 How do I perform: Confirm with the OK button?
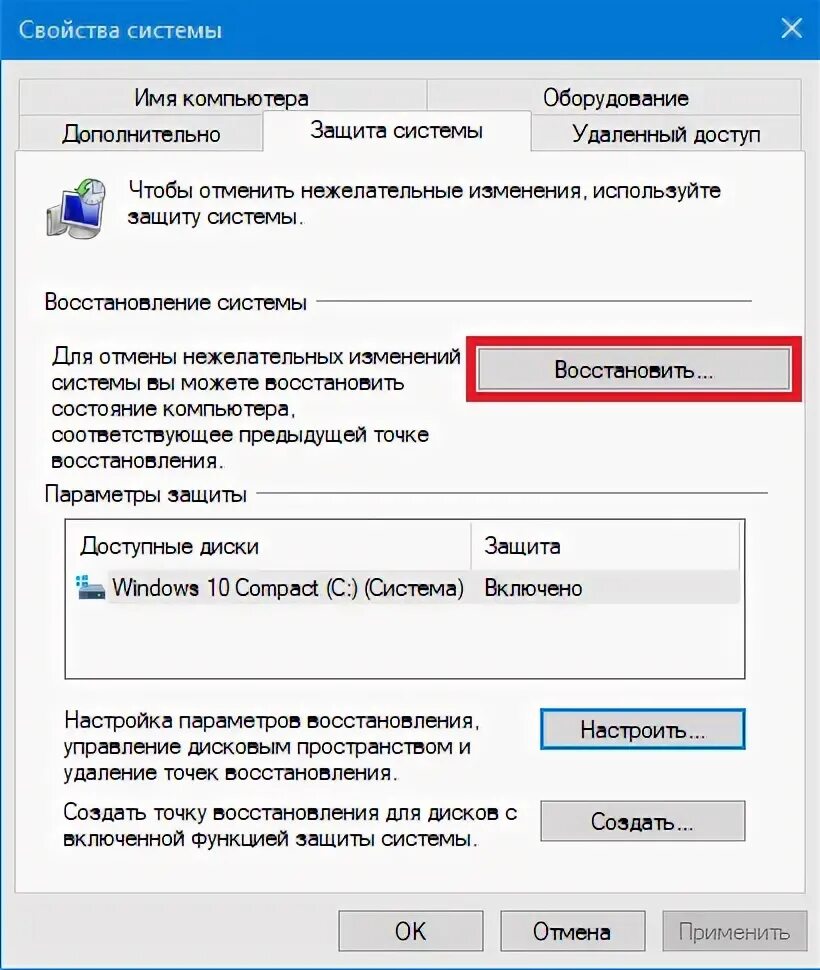coord(411,930)
